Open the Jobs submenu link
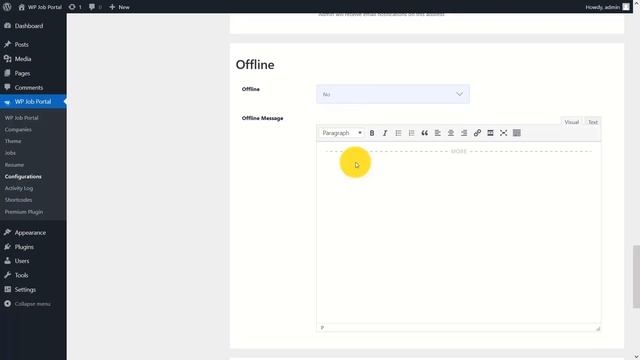This screenshot has width=640, height=360. [x=10, y=153]
